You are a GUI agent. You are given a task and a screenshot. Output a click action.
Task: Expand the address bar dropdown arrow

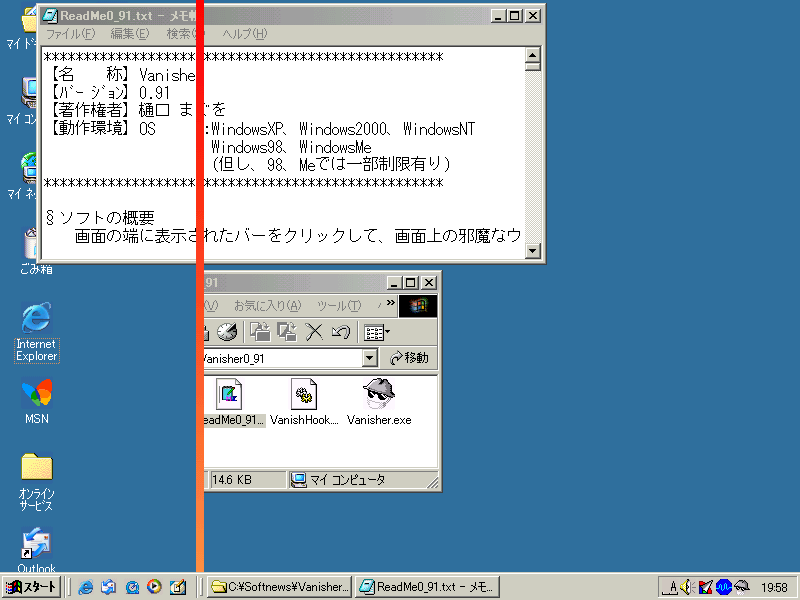pyautogui.click(x=370, y=358)
